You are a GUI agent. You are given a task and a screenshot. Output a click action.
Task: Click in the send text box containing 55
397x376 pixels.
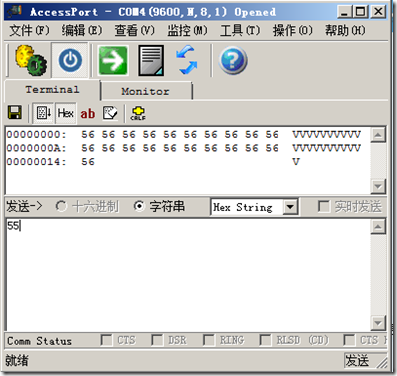coord(188,275)
